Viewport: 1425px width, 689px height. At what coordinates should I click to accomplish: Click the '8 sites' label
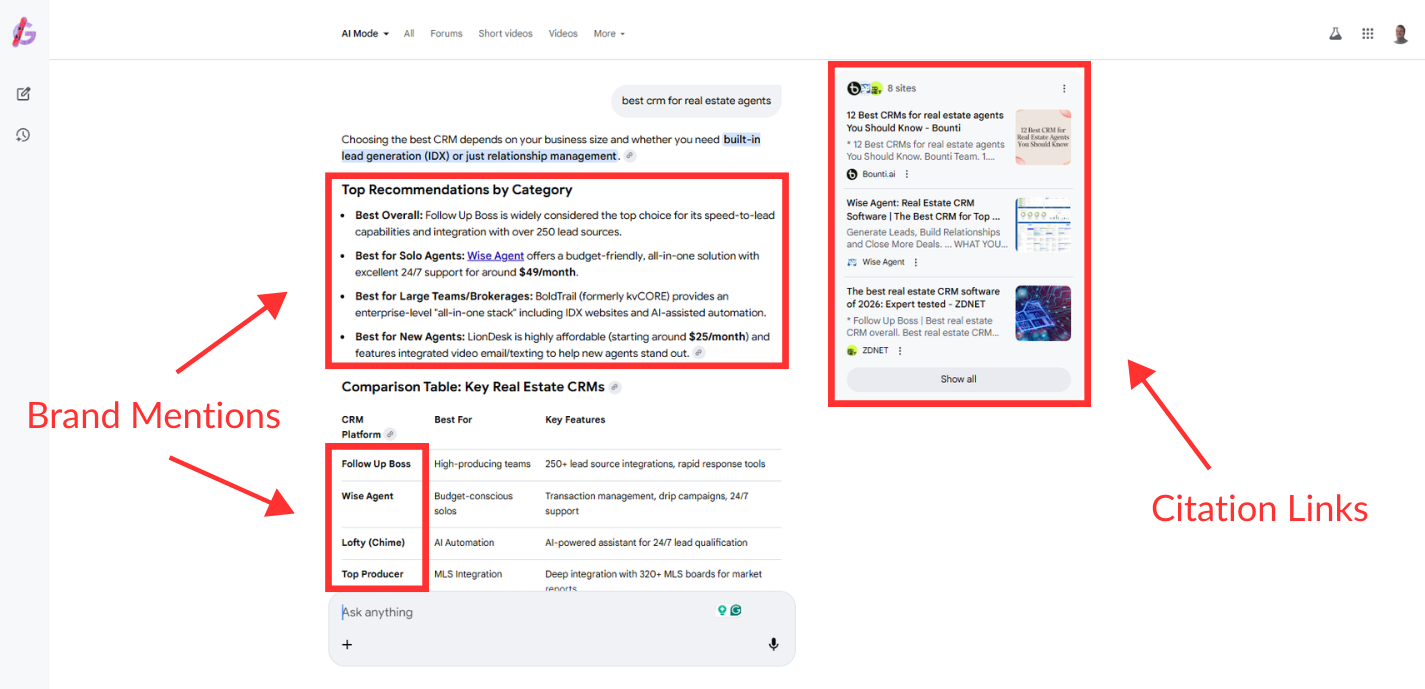pyautogui.click(x=902, y=88)
